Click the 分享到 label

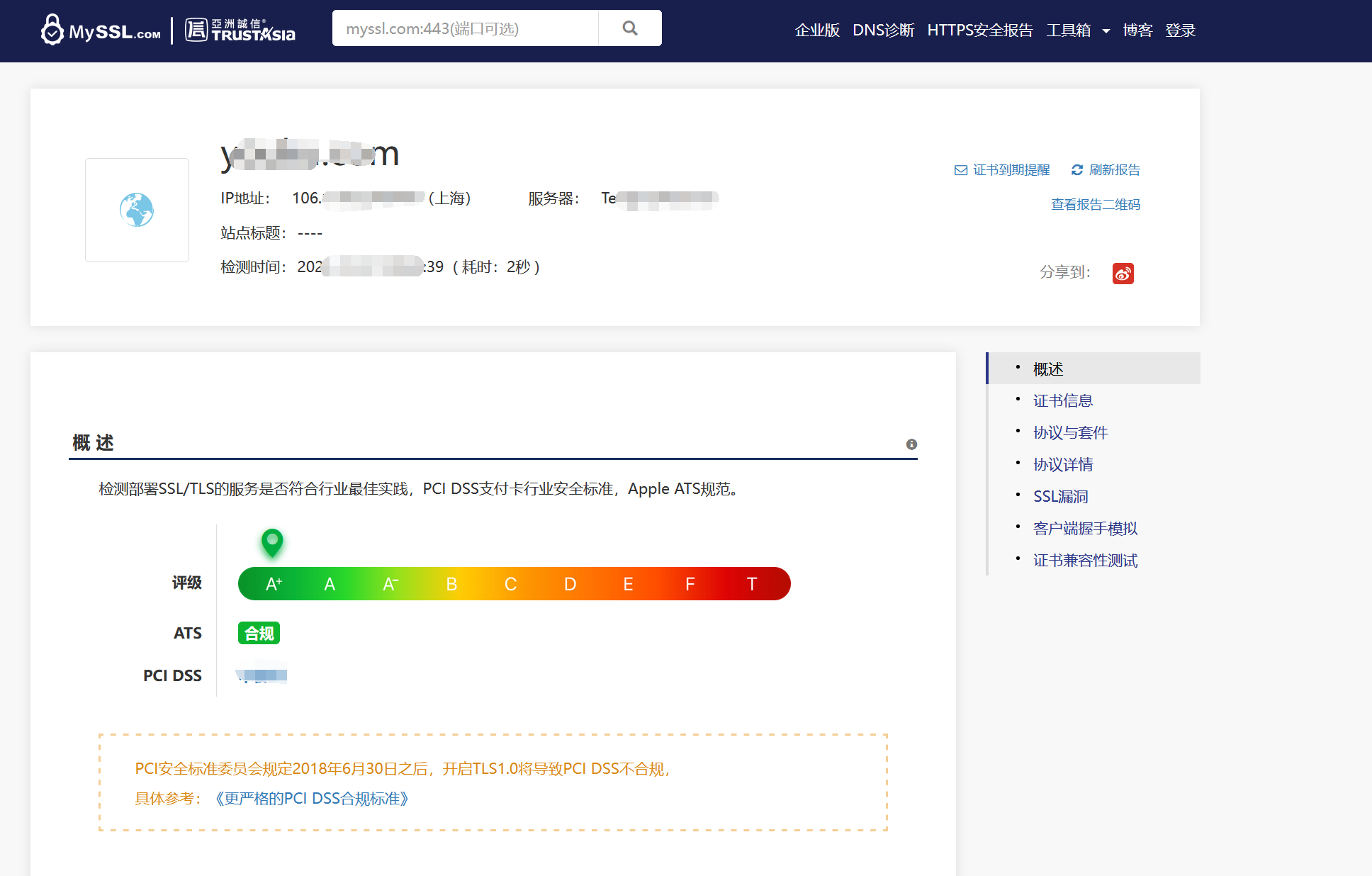pos(1064,272)
